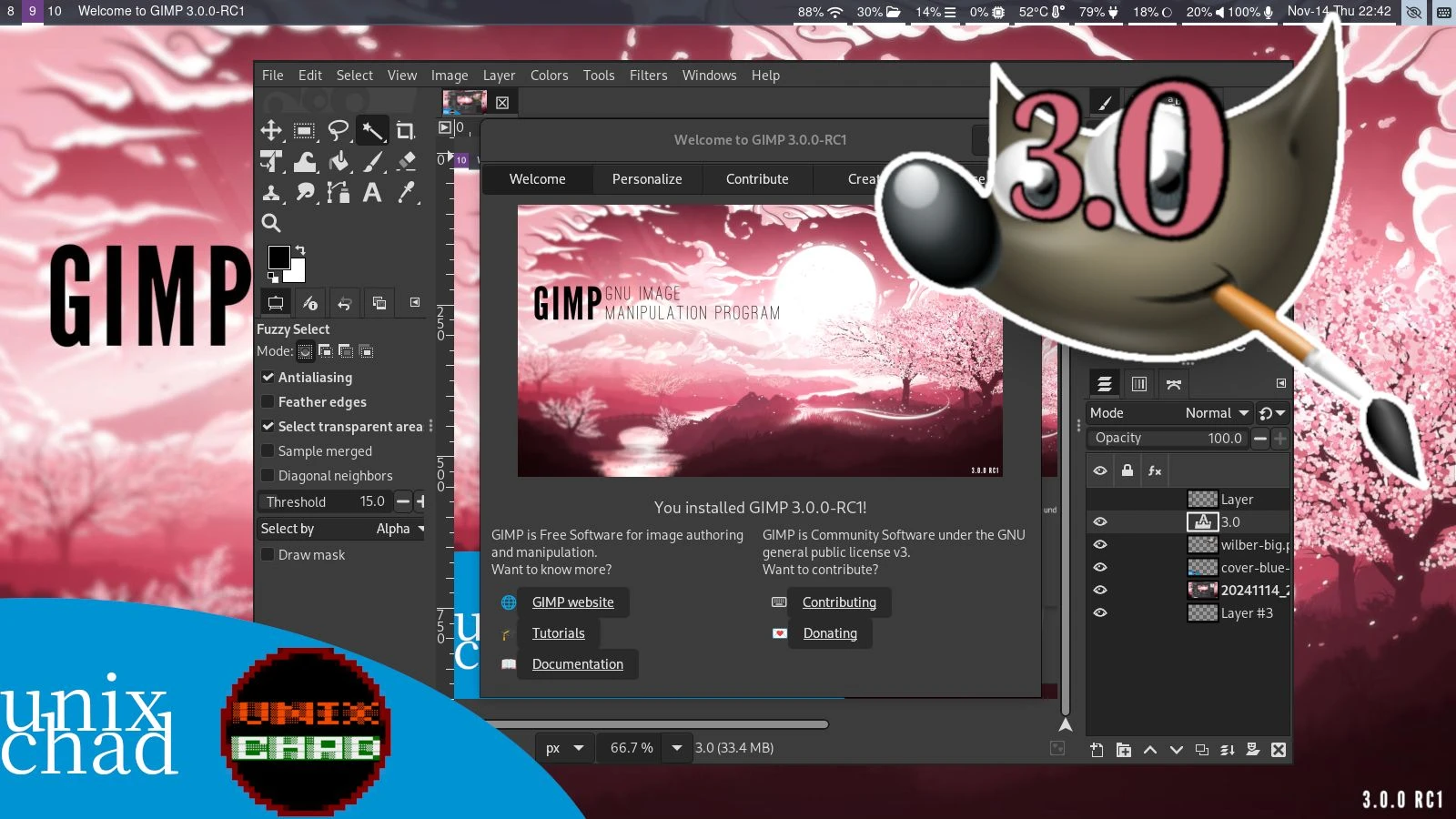Open the tool options tab menu arrow
The height and width of the screenshot is (819, 1456).
pos(415,302)
